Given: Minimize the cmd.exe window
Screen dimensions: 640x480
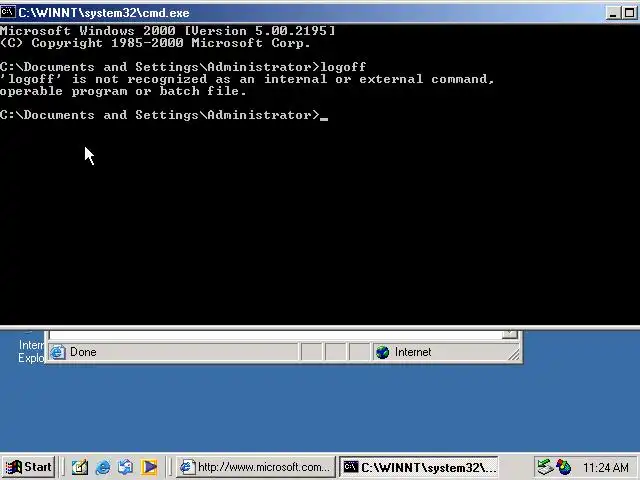Looking at the screenshot, I should pyautogui.click(x=613, y=13).
